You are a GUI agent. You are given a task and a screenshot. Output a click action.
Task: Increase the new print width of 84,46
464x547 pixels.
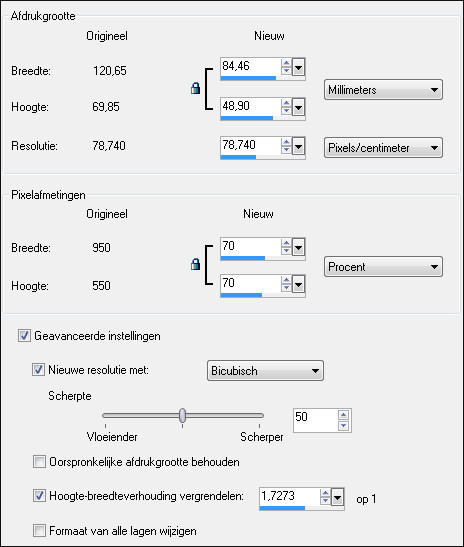pos(286,63)
